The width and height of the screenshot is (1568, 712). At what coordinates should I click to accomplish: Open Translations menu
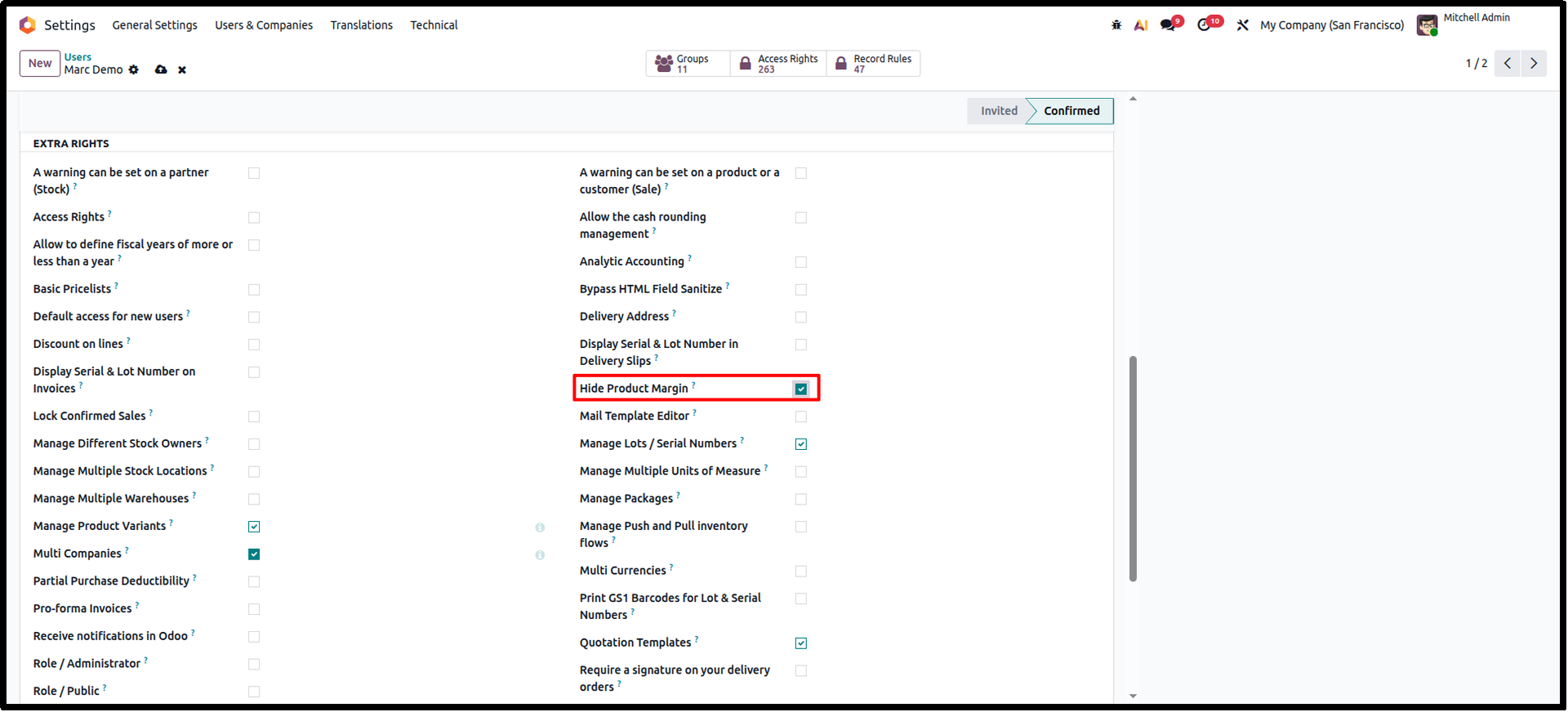362,25
